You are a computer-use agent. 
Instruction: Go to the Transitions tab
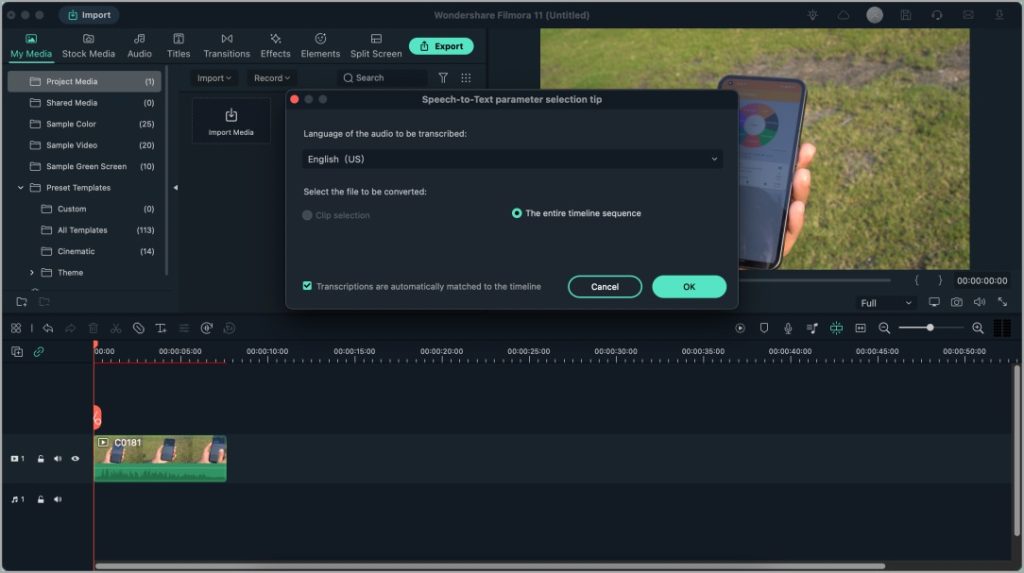[227, 46]
